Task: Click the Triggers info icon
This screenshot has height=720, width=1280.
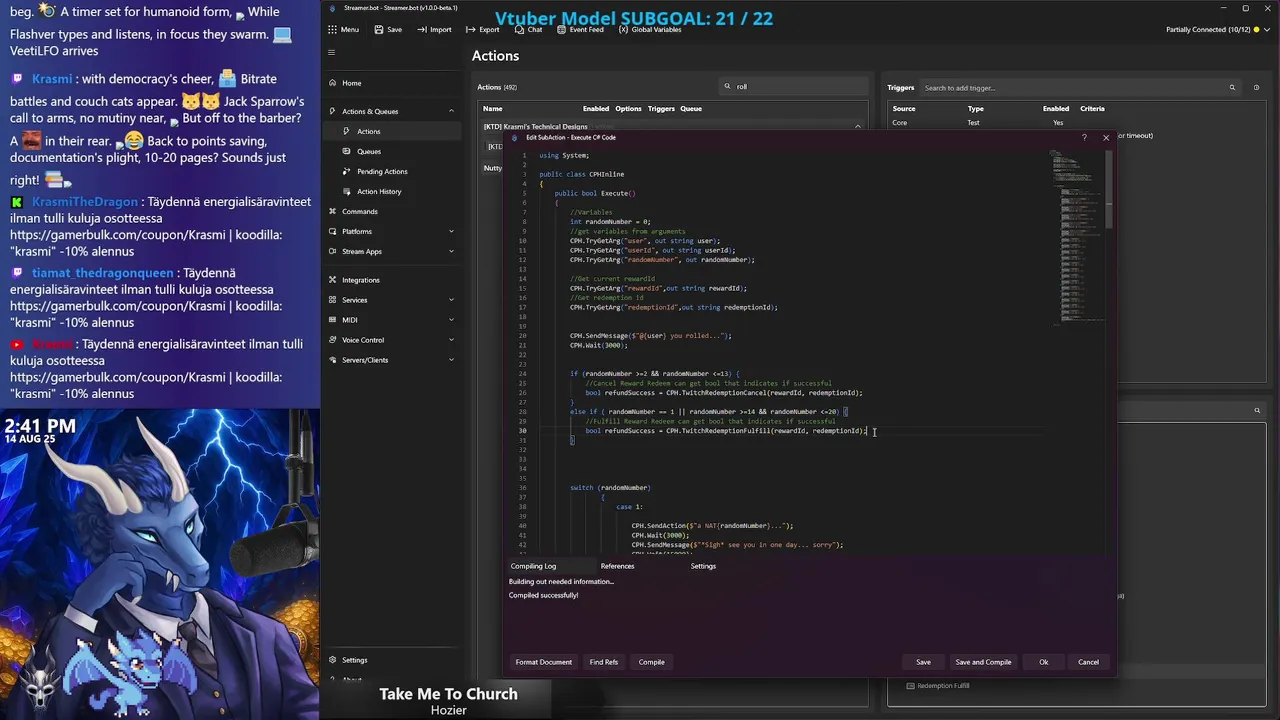Action: coord(1258,87)
